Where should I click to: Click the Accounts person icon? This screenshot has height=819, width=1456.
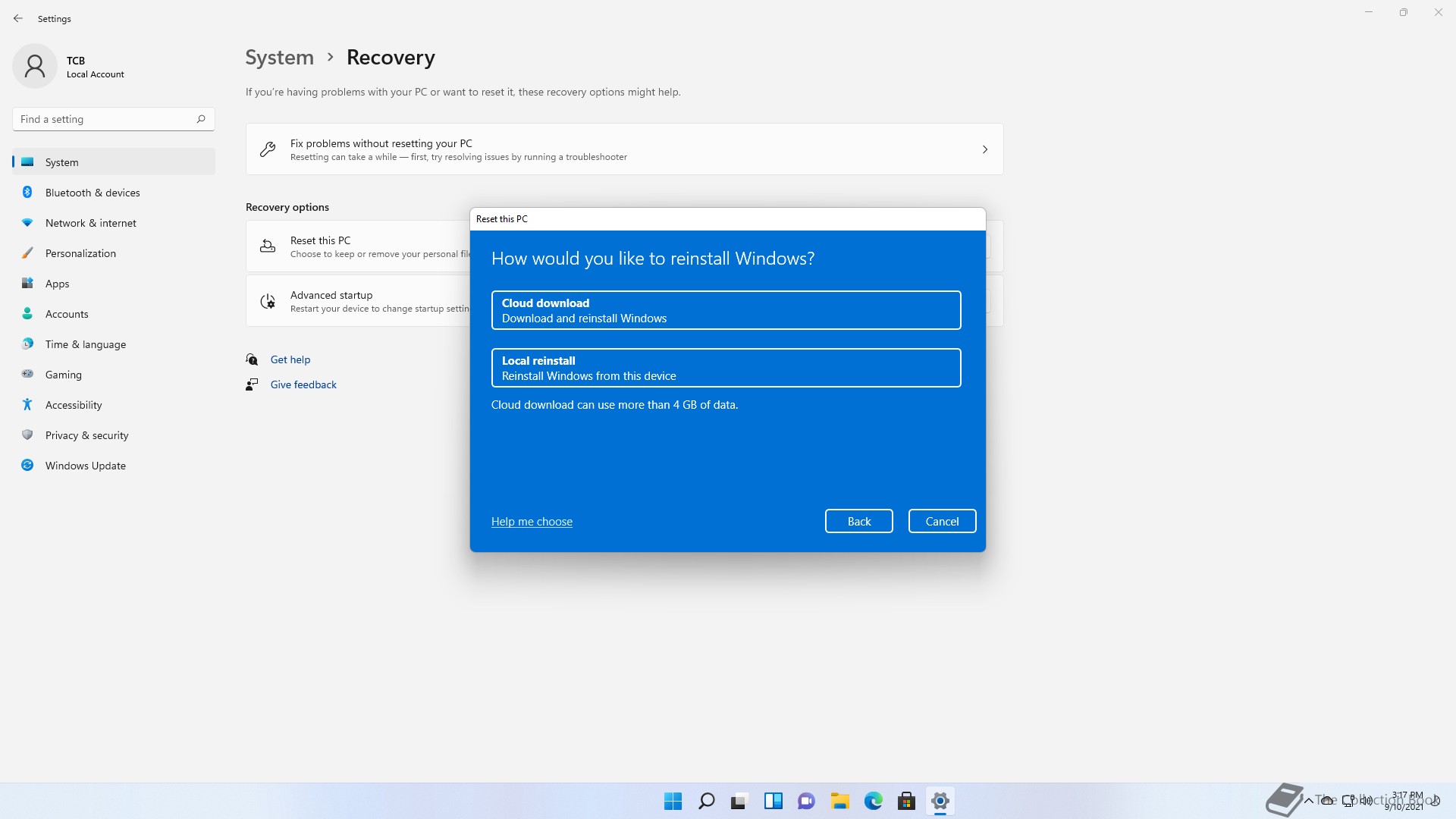[x=27, y=313]
